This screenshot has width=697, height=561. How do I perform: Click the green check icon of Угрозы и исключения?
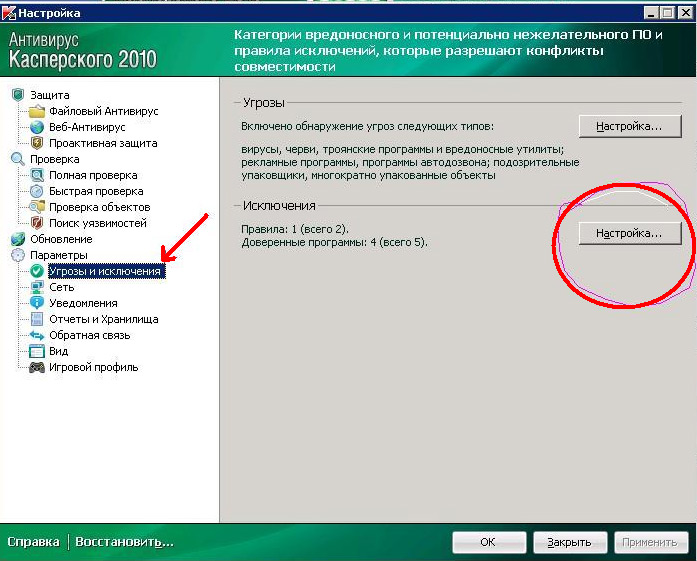click(x=37, y=271)
